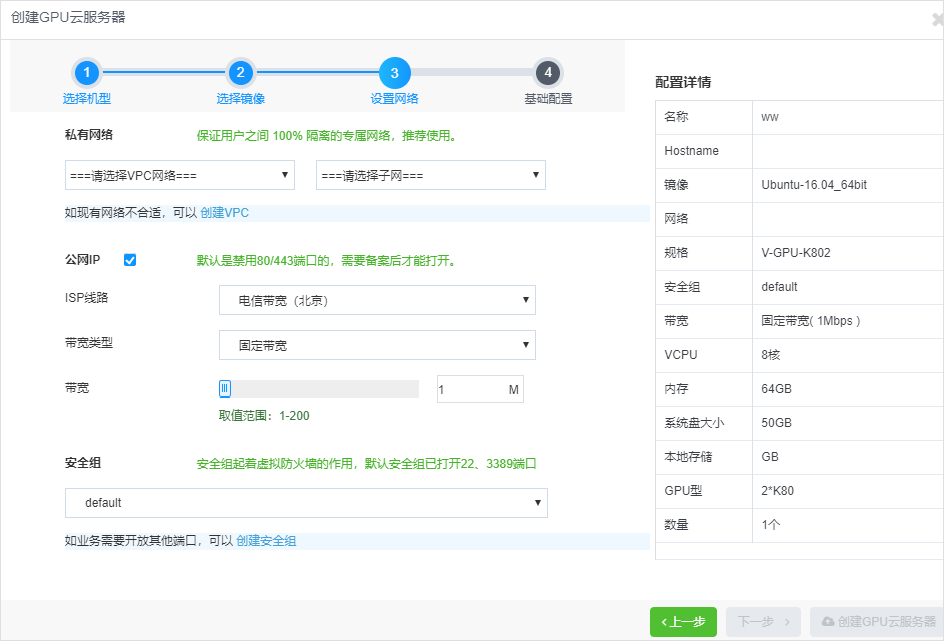The height and width of the screenshot is (641, 944).
Task: Click the 创建安全组 link
Action: 266,540
